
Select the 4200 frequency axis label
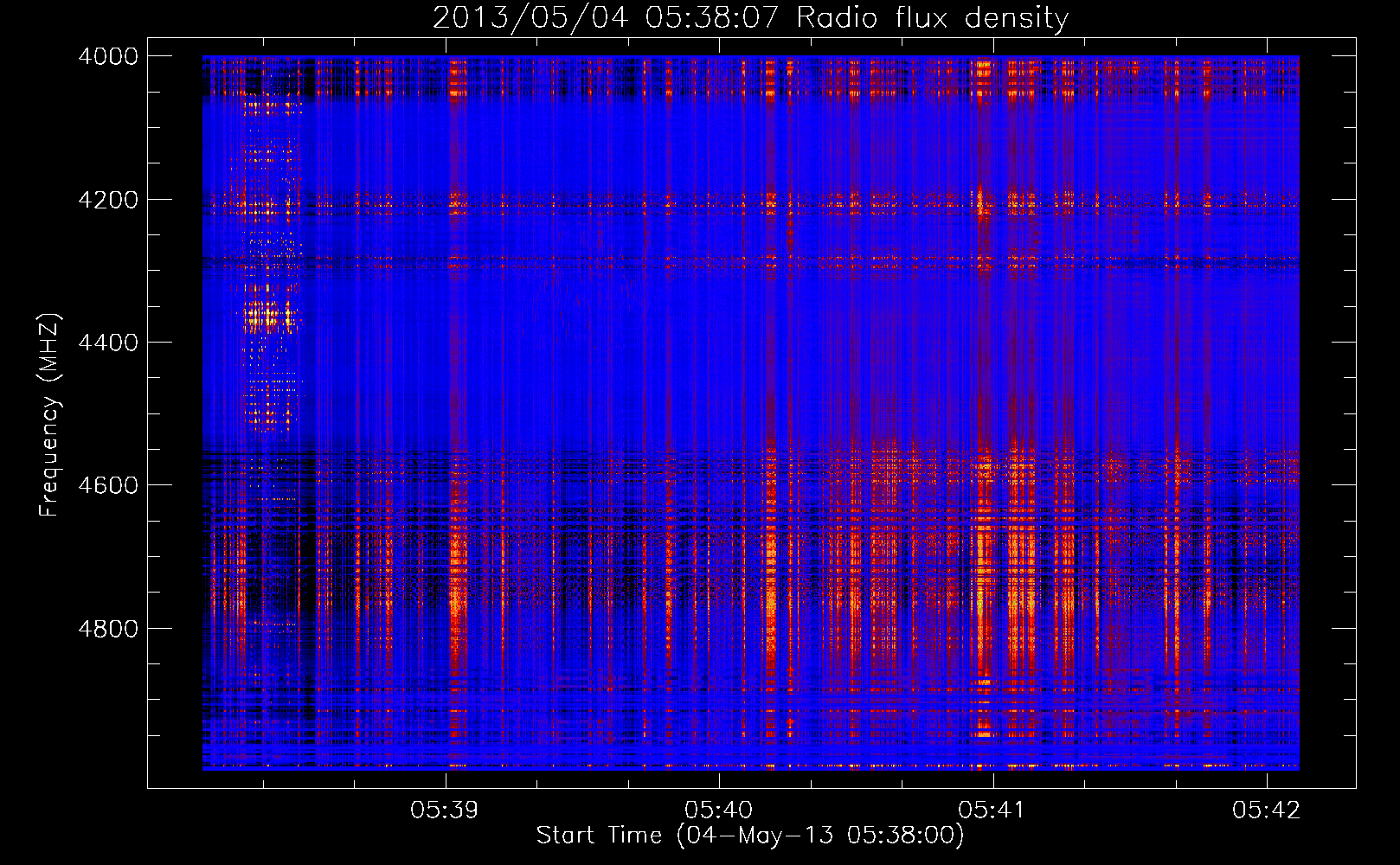pyautogui.click(x=107, y=200)
